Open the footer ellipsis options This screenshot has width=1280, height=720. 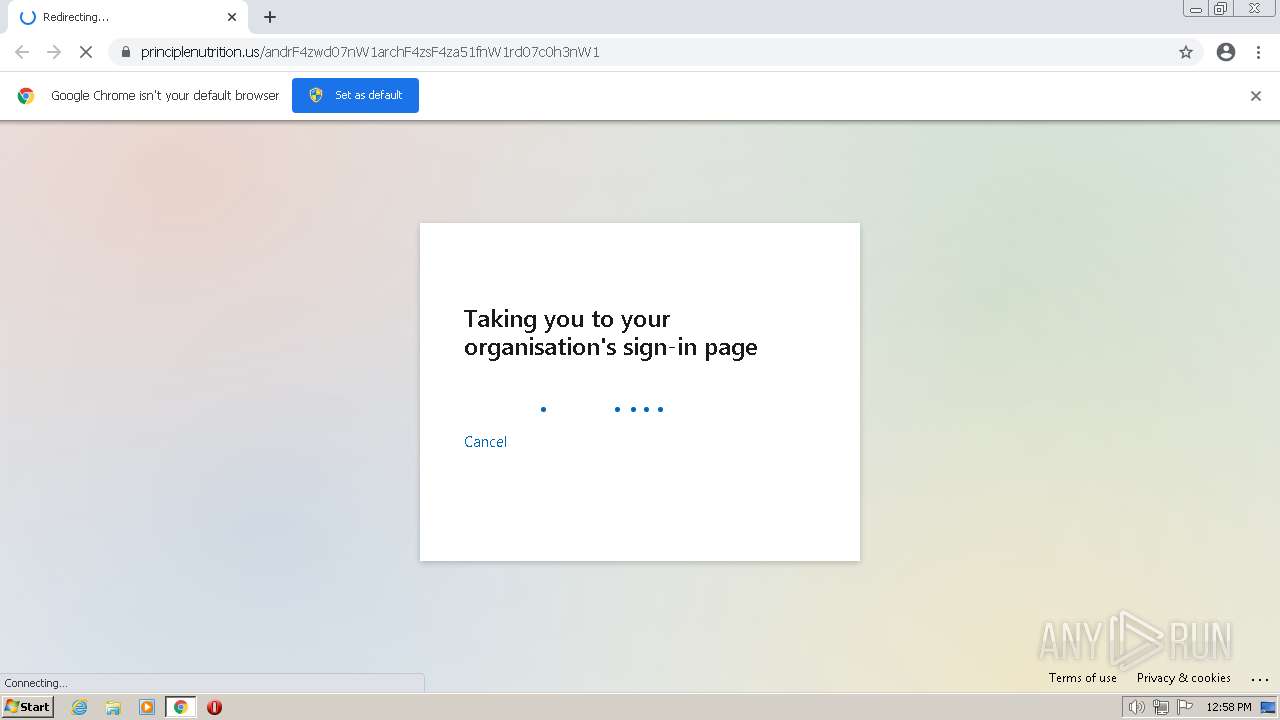(1260, 679)
